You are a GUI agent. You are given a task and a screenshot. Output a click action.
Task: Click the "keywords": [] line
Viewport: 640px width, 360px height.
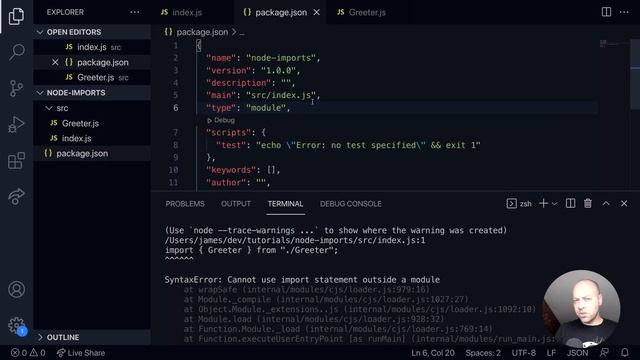243,170
